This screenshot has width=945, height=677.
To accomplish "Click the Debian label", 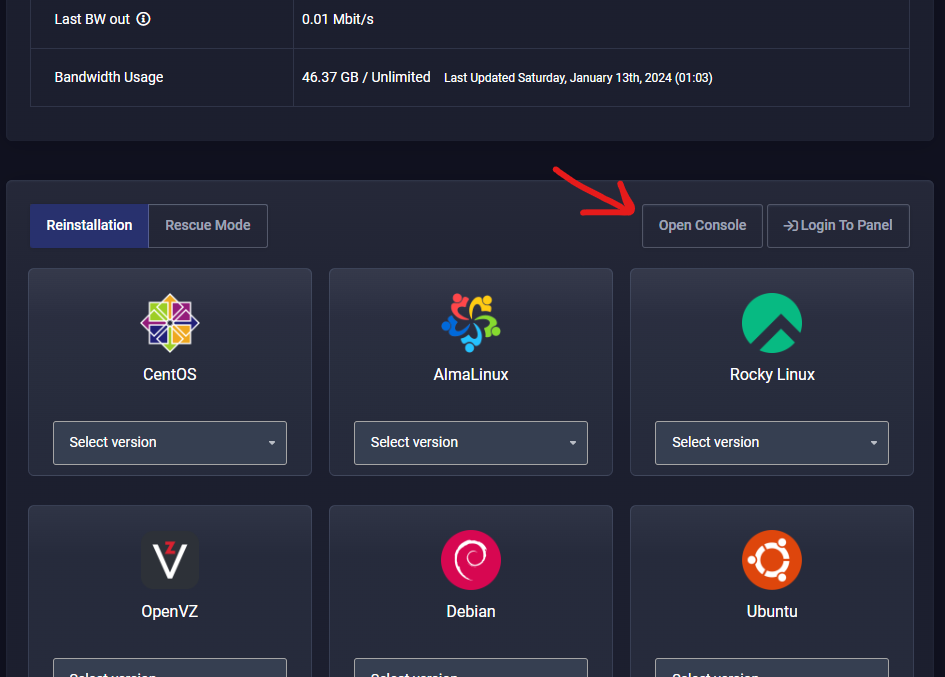I will pos(471,611).
